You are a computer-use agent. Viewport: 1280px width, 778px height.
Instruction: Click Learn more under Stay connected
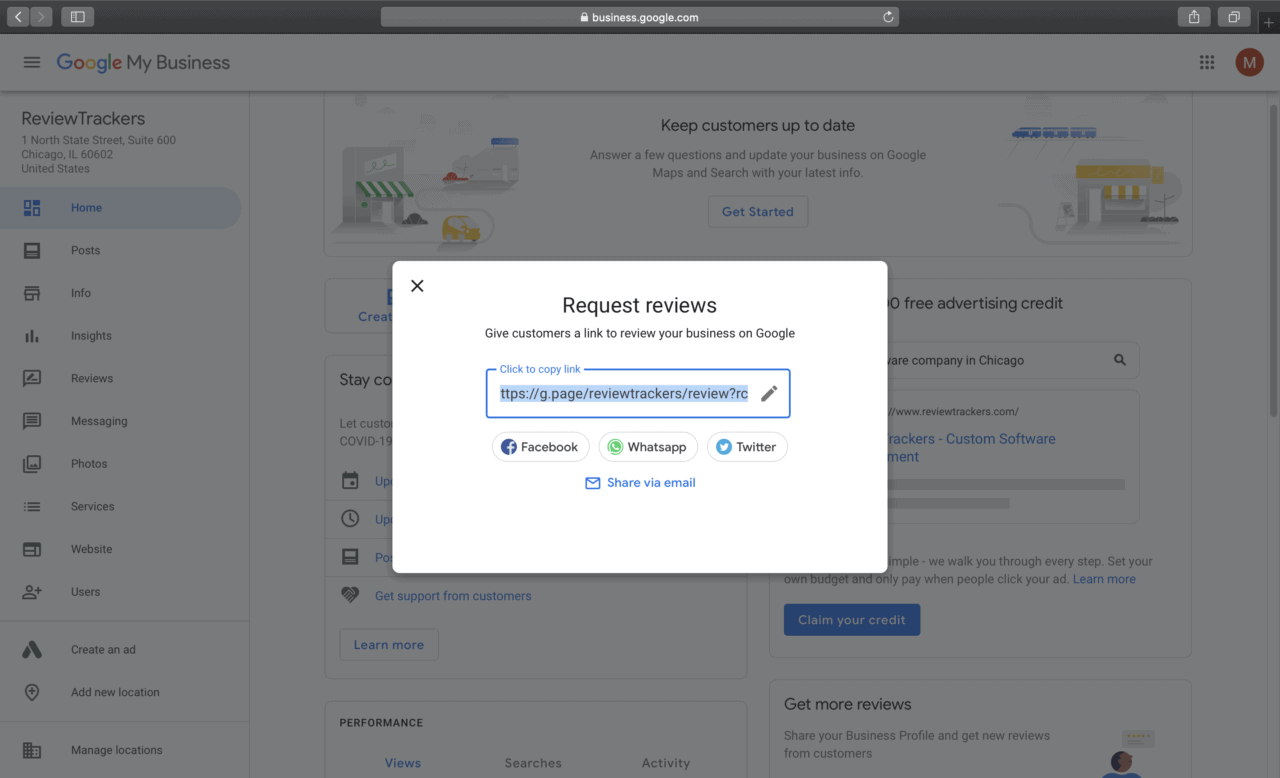coord(389,645)
